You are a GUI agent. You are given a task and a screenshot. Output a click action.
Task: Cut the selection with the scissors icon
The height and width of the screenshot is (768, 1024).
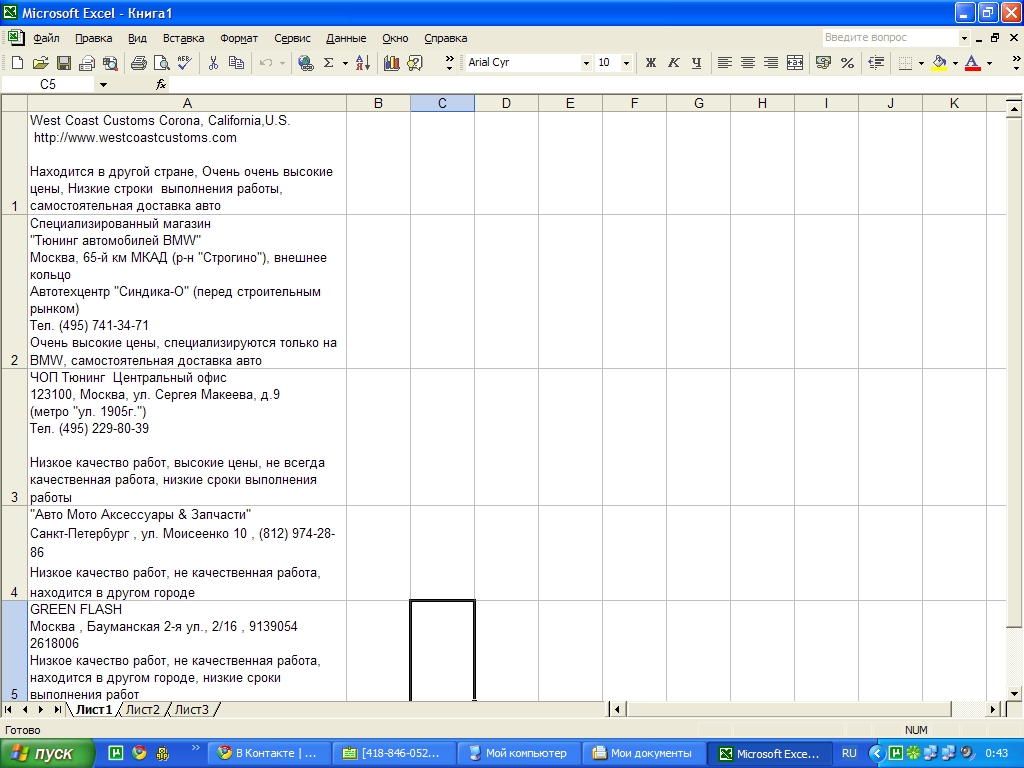point(213,63)
